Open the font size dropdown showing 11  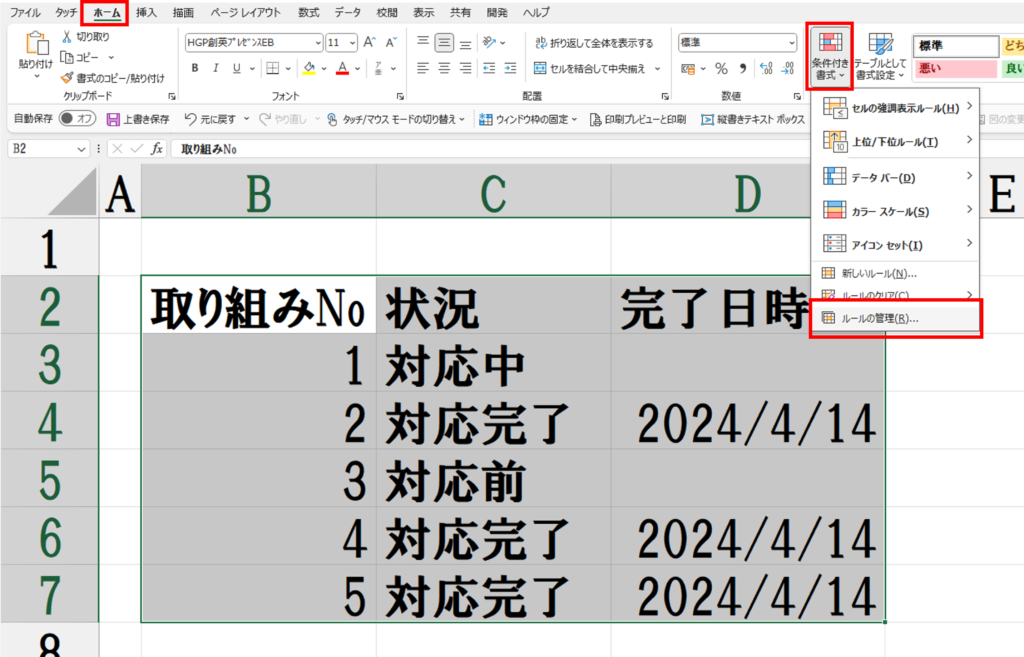click(x=352, y=42)
